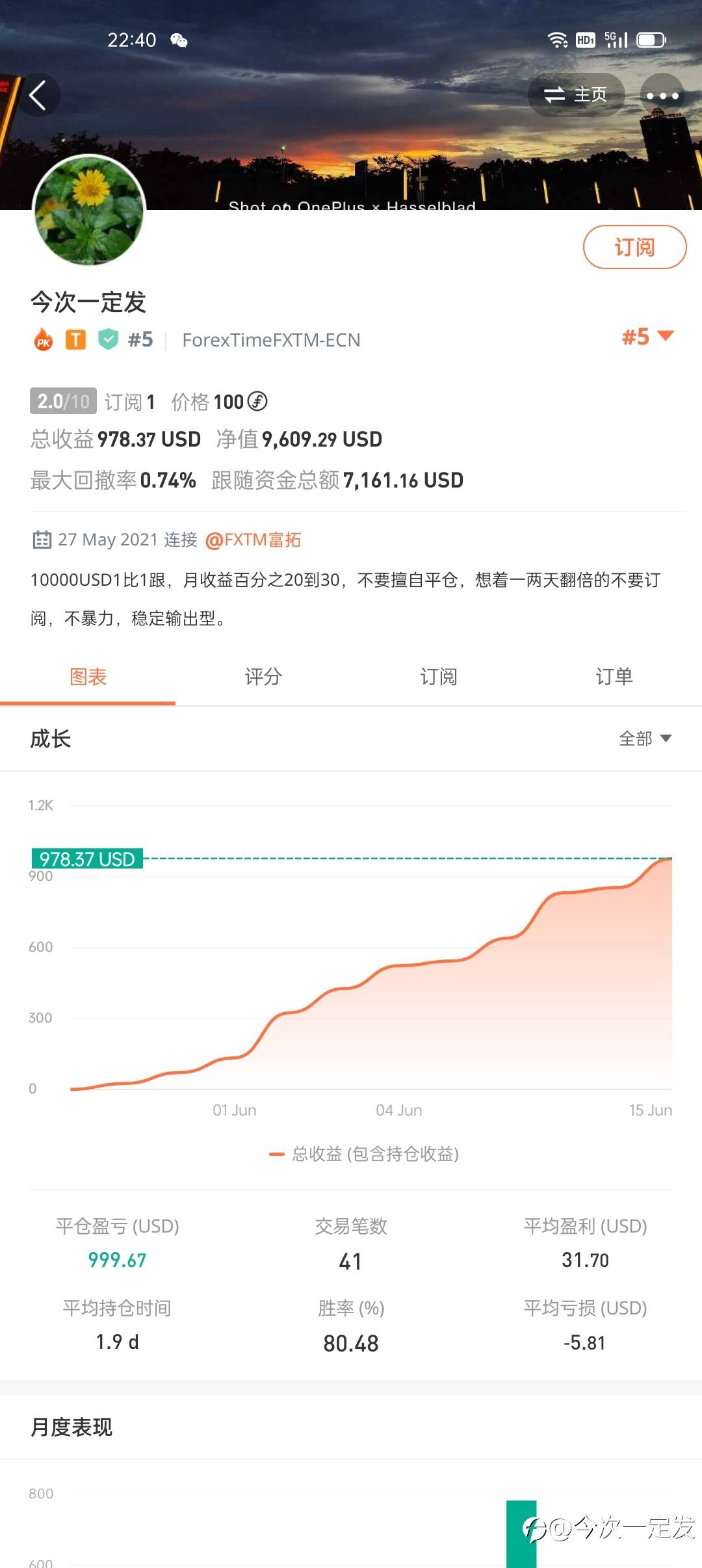Tap the green verified shield icon
702x1568 pixels.
coord(108,339)
